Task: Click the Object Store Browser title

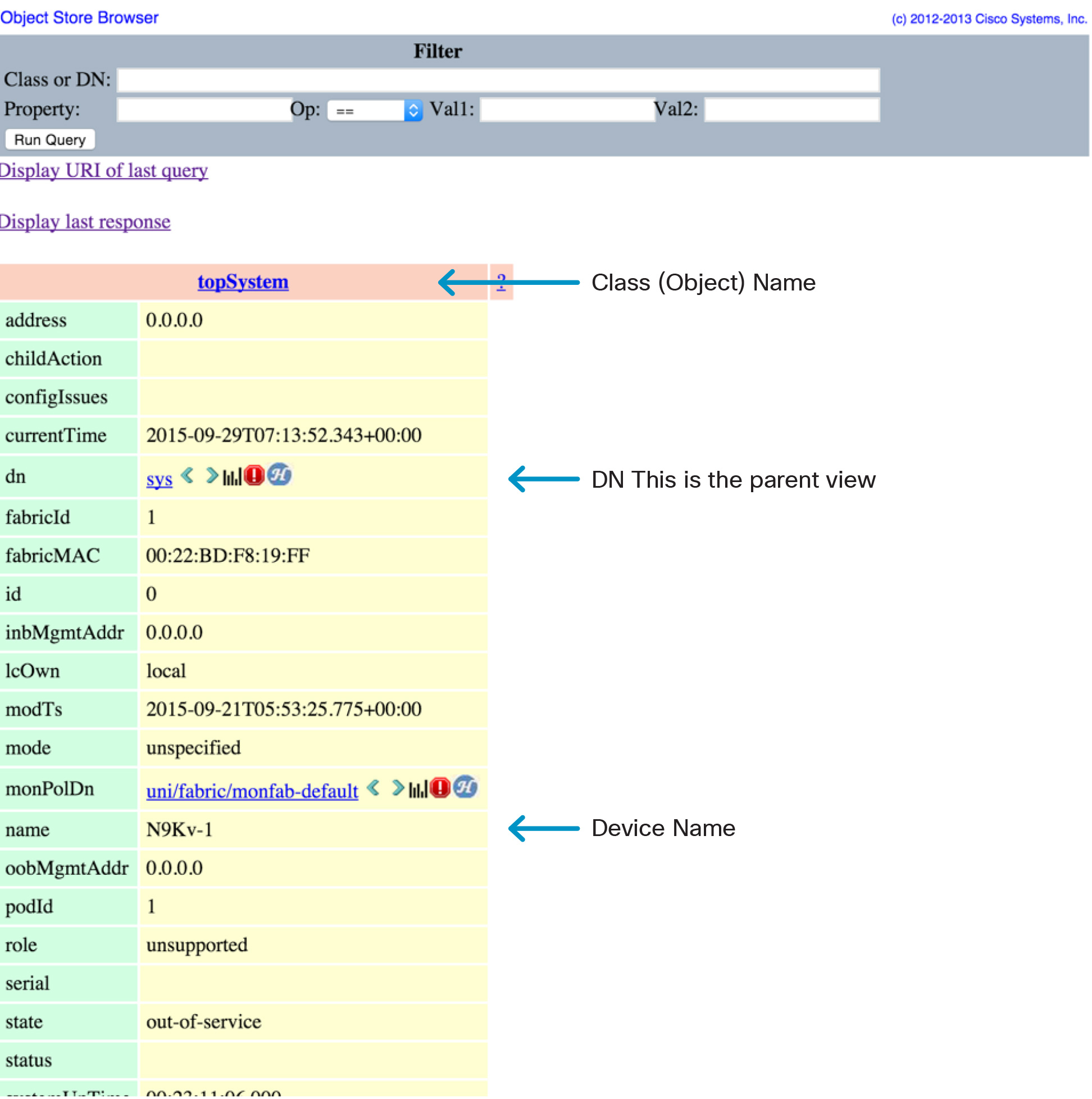Action: coord(79,17)
